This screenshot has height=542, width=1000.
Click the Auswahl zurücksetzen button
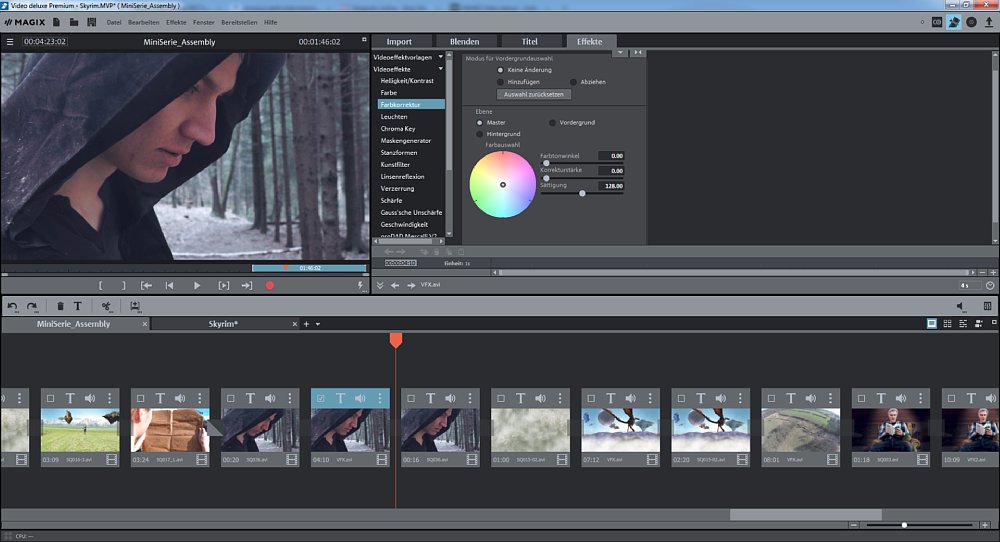[x=533, y=94]
